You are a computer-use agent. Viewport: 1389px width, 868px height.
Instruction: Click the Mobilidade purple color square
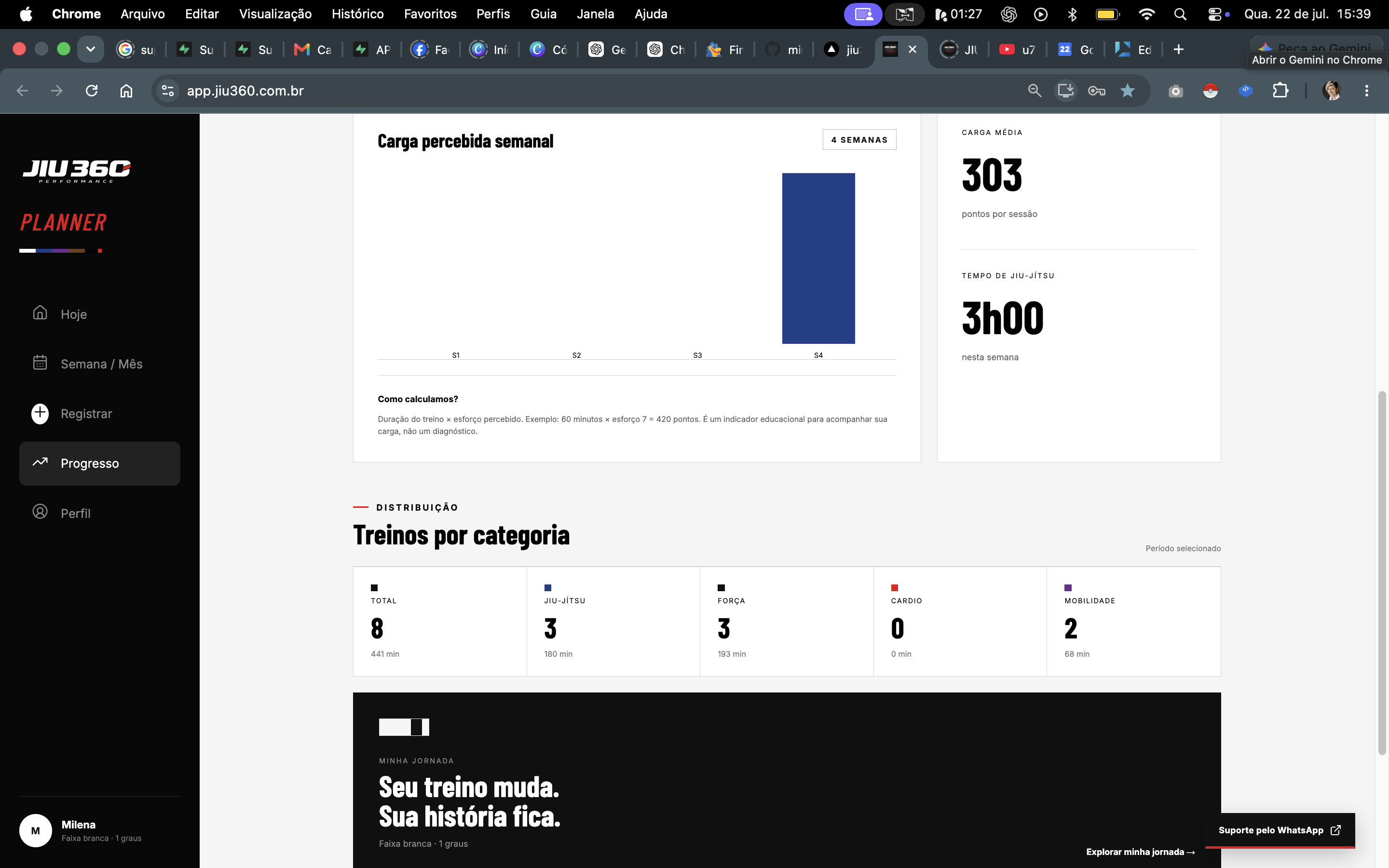coord(1068,587)
